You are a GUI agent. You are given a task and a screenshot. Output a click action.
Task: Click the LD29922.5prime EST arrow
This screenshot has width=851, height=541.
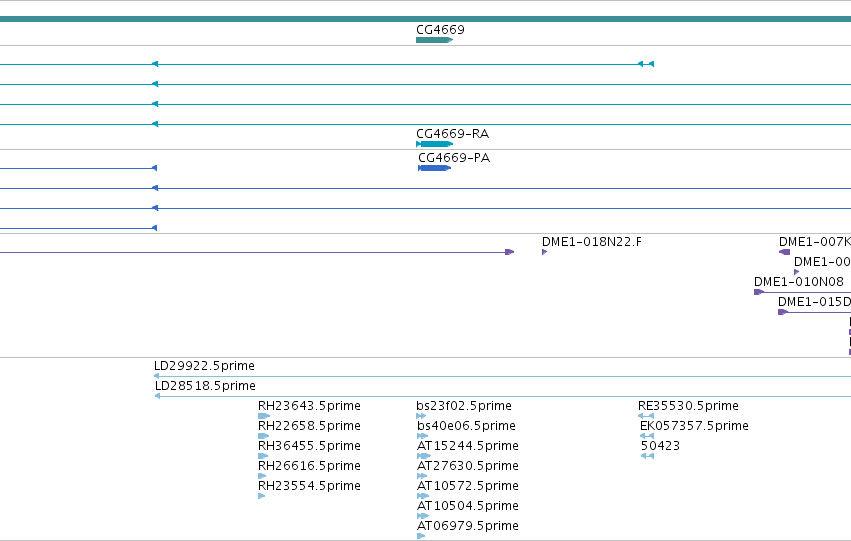point(502,376)
